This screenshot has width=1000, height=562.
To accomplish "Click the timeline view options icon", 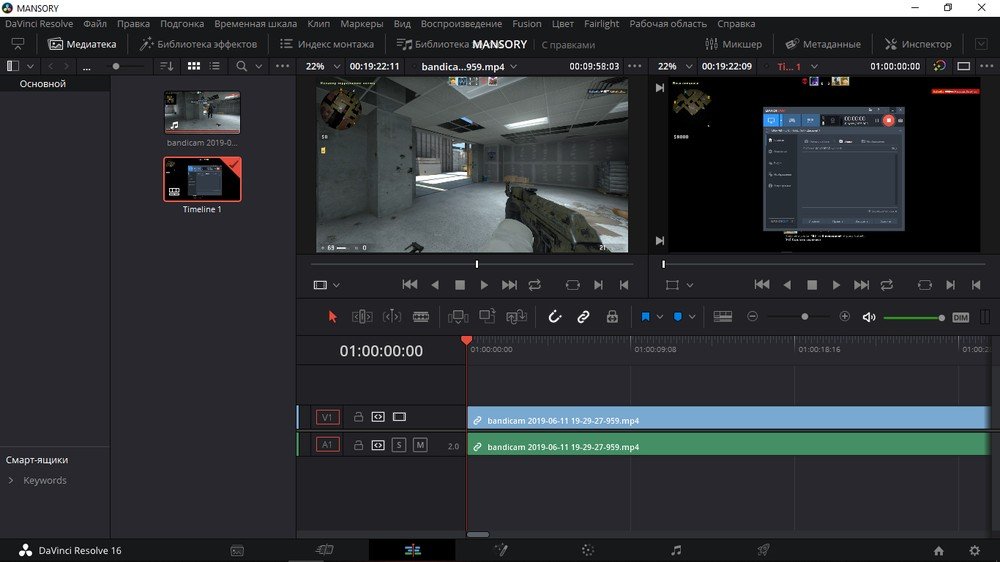I will pyautogui.click(x=723, y=317).
